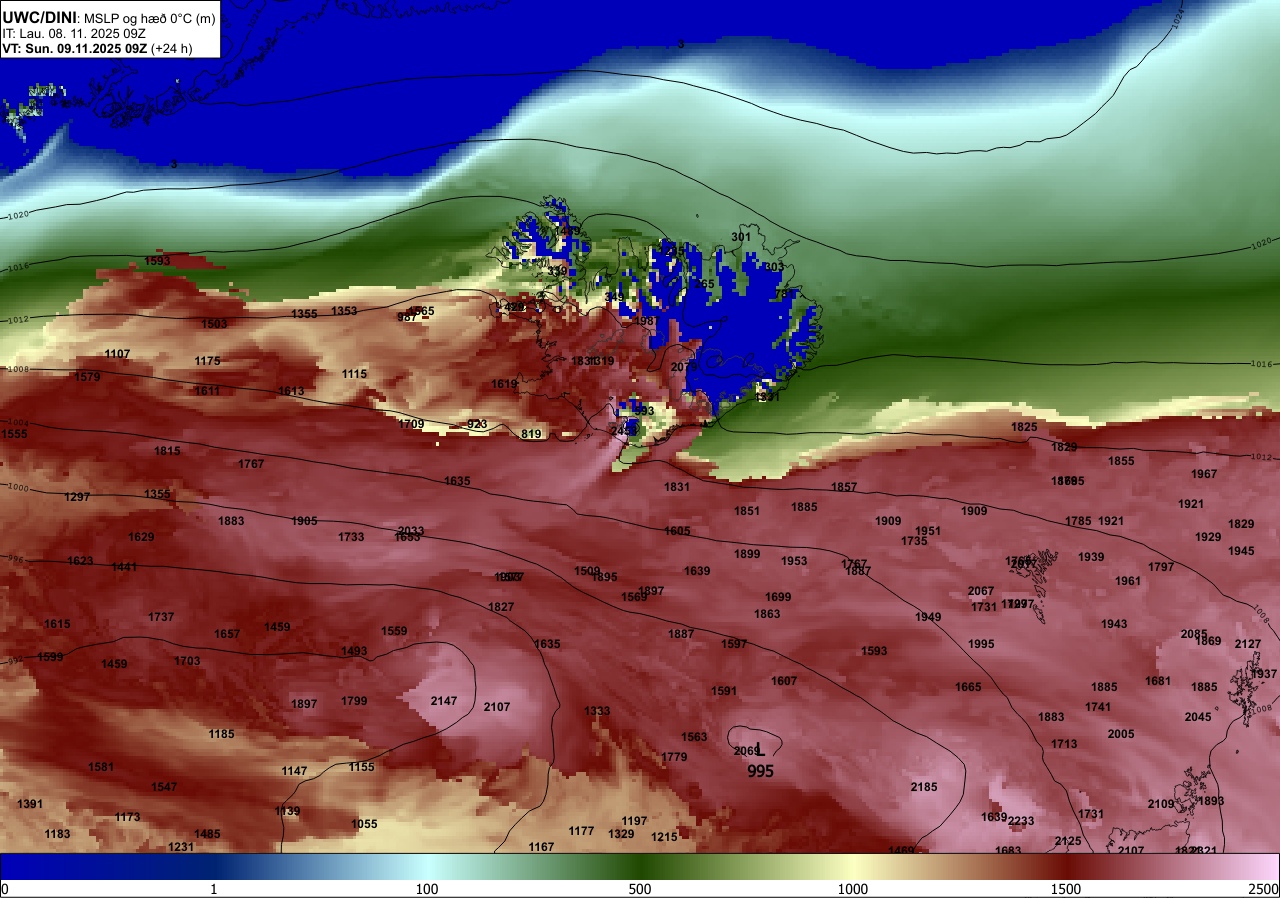Click the 1185 height value

[x=221, y=734]
